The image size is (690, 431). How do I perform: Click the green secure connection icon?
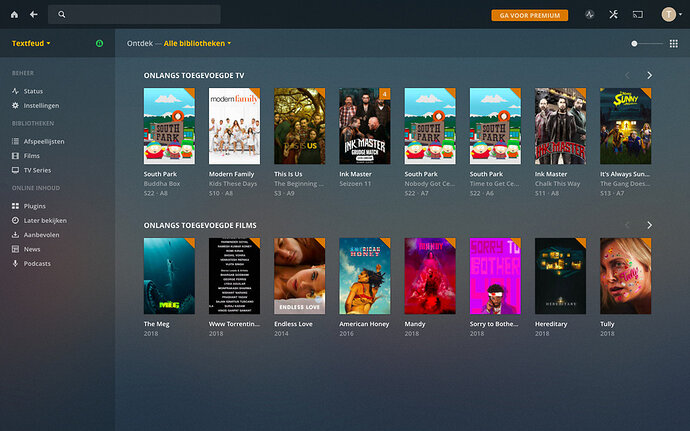tap(99, 43)
